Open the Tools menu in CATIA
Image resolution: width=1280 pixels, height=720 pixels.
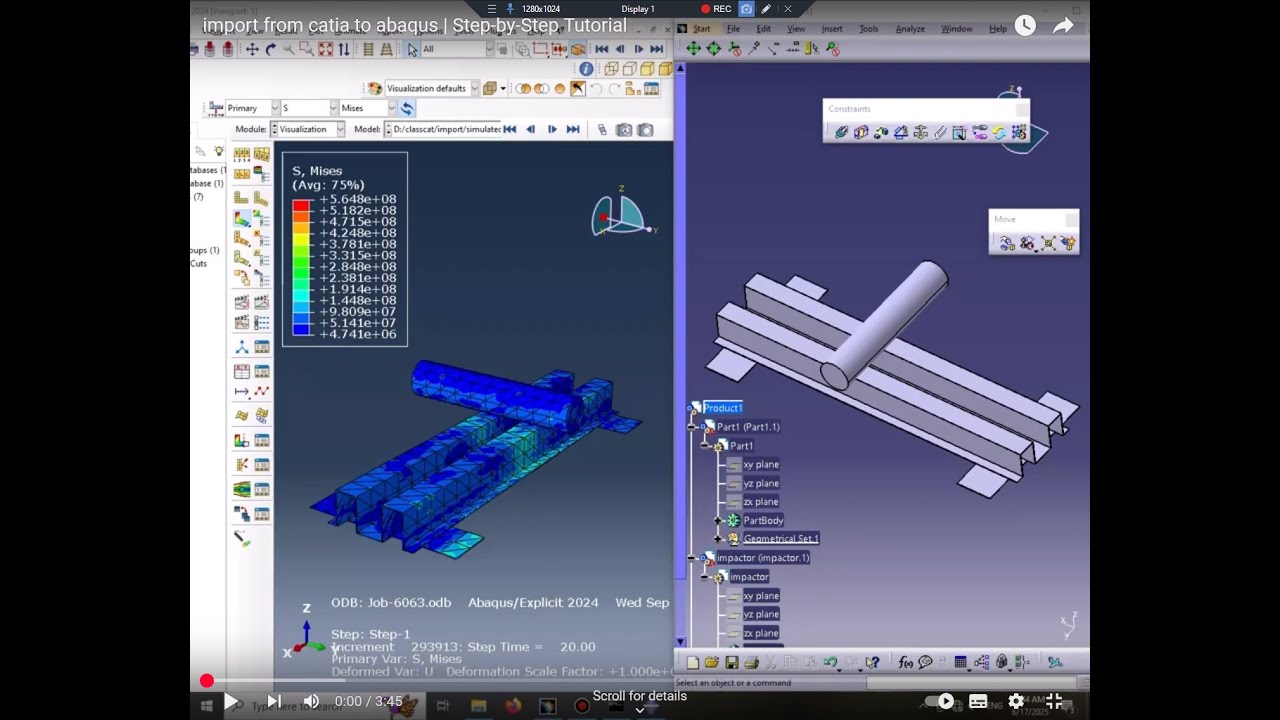click(869, 29)
